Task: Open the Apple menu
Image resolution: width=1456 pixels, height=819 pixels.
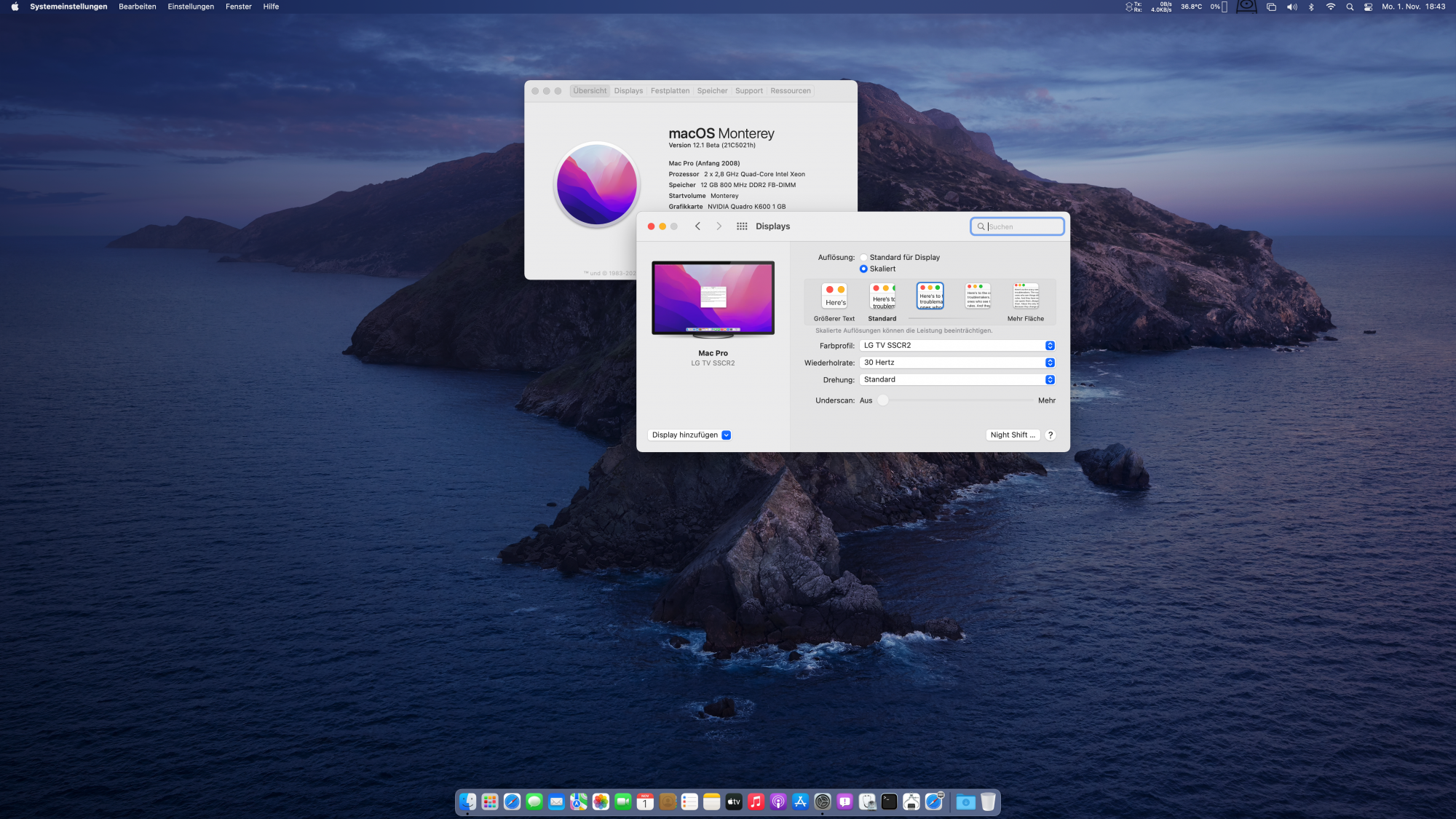Action: (15, 7)
